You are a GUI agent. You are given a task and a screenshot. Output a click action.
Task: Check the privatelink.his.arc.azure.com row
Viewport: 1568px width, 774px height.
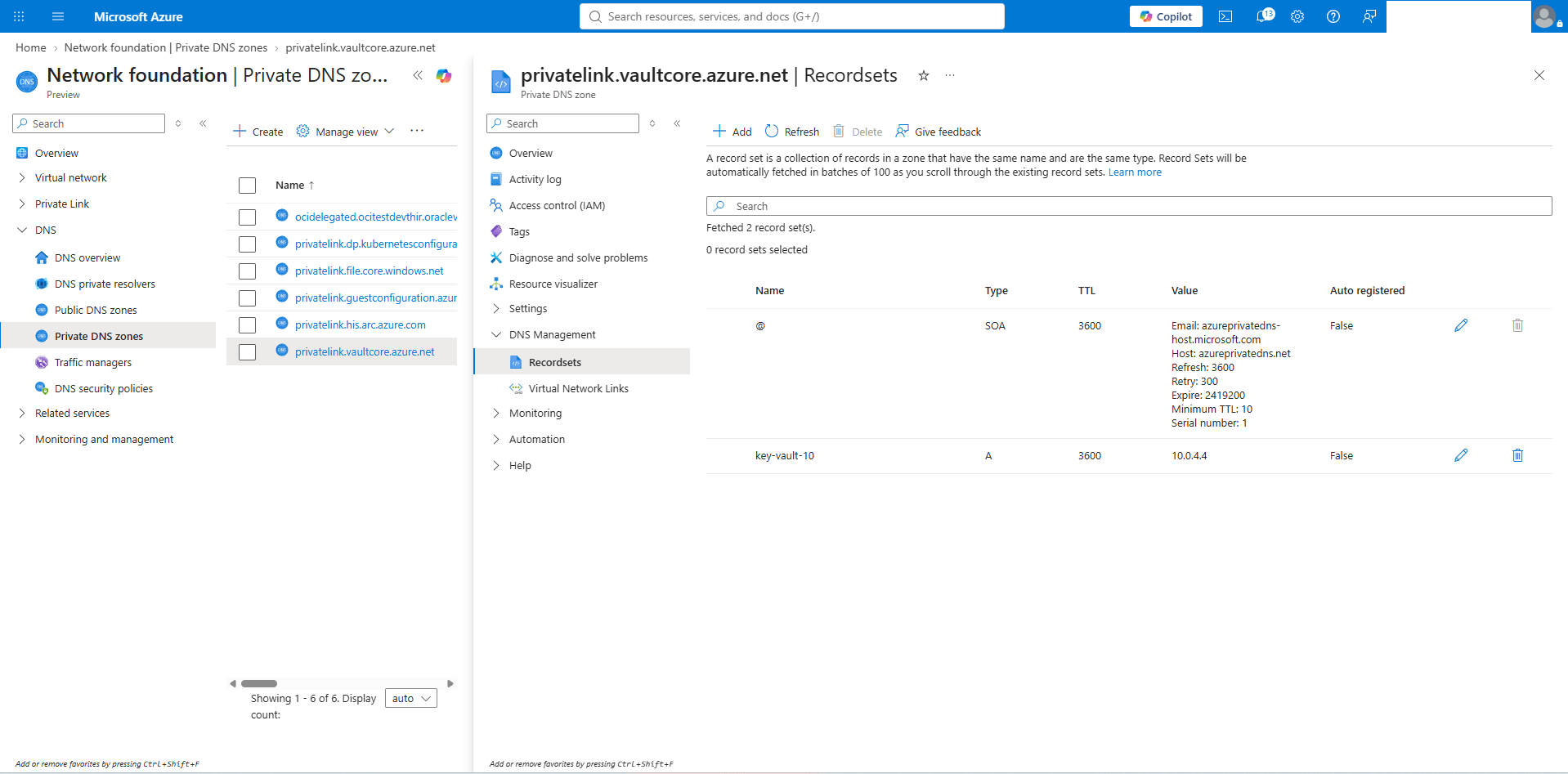(x=247, y=324)
